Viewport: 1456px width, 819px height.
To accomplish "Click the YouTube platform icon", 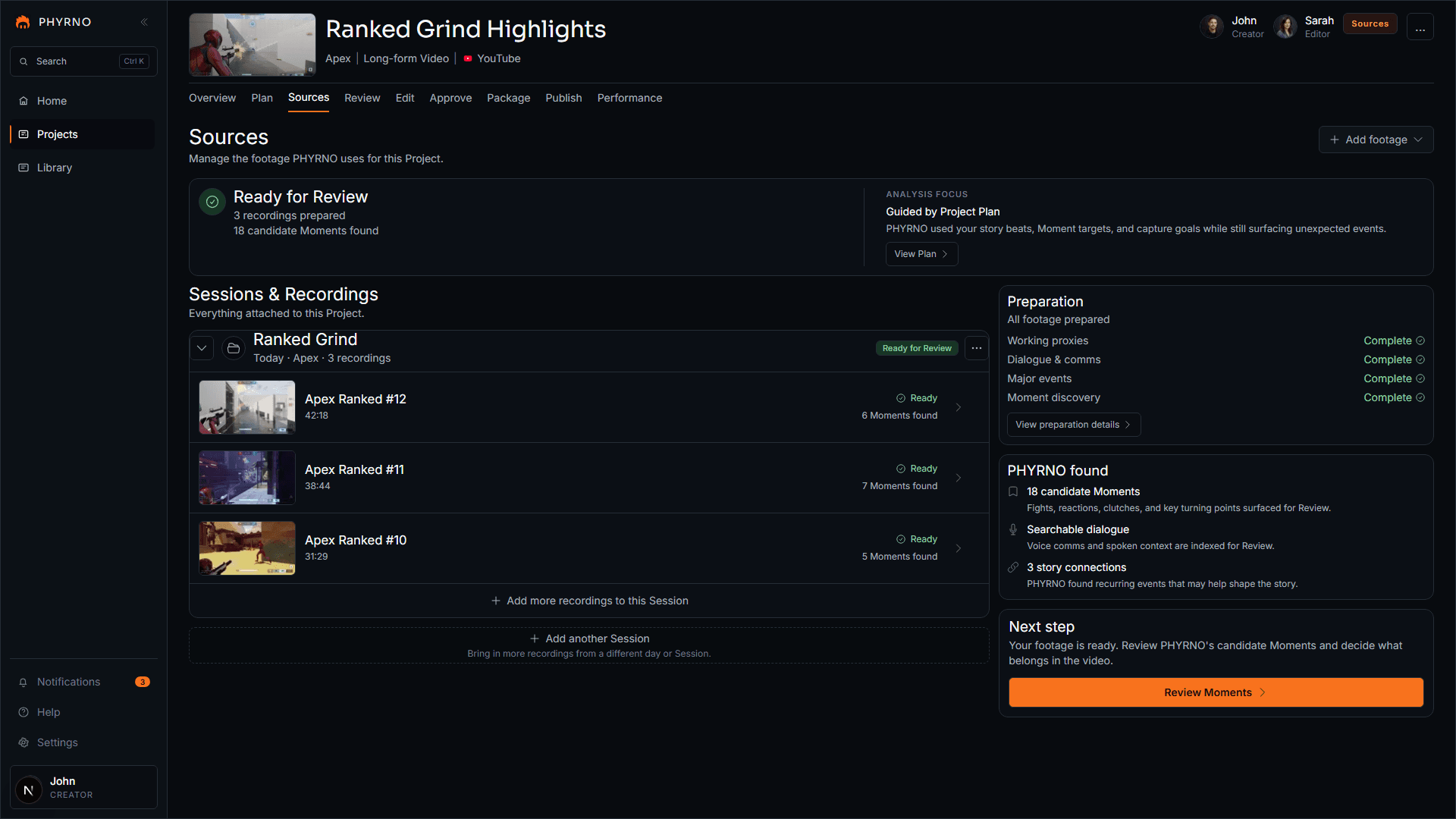I will (468, 58).
